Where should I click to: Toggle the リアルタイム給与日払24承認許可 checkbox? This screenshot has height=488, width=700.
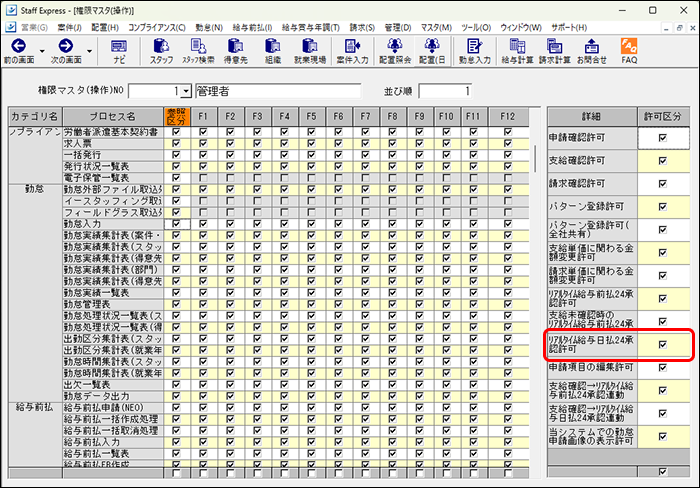click(662, 345)
